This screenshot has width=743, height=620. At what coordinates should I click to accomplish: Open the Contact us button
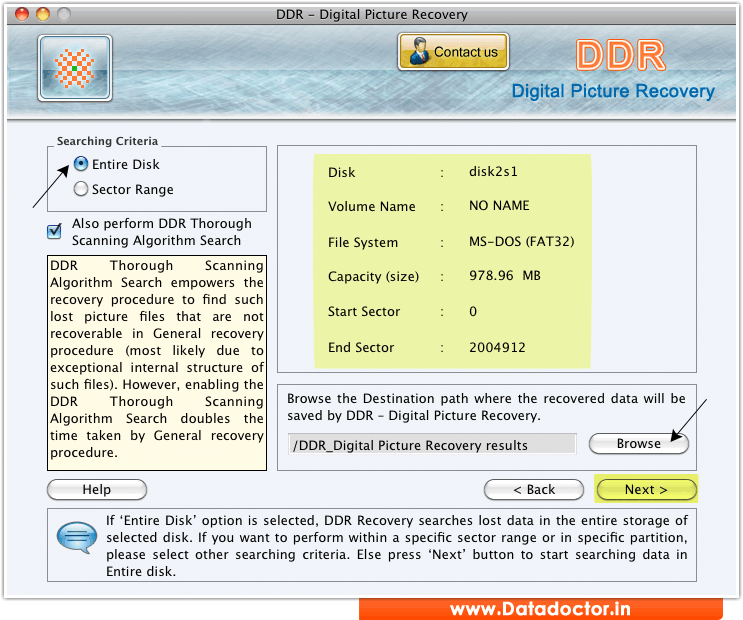click(453, 52)
